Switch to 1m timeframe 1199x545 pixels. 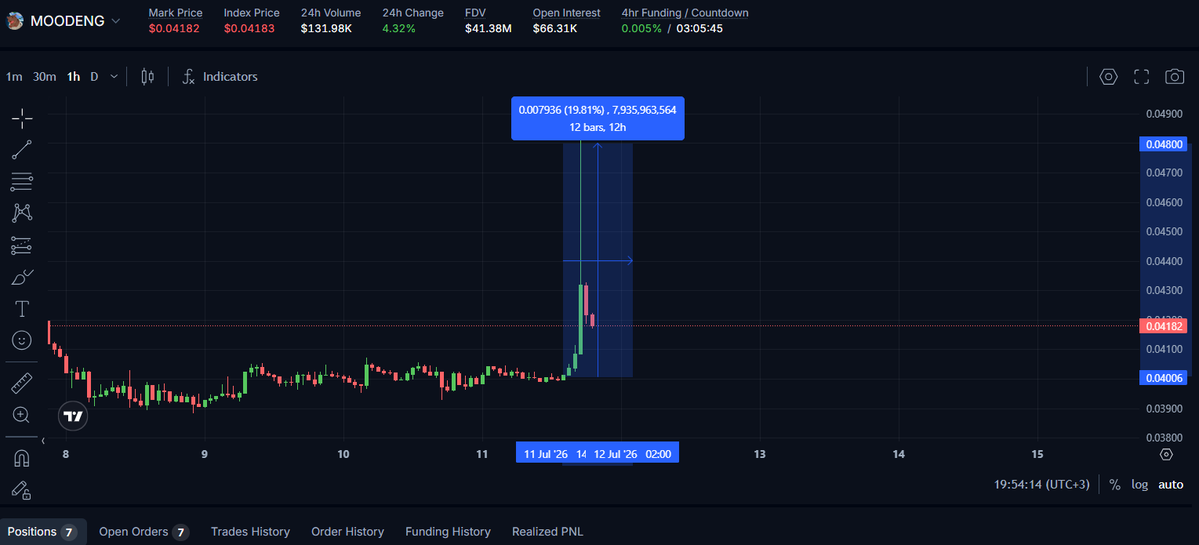(x=14, y=76)
